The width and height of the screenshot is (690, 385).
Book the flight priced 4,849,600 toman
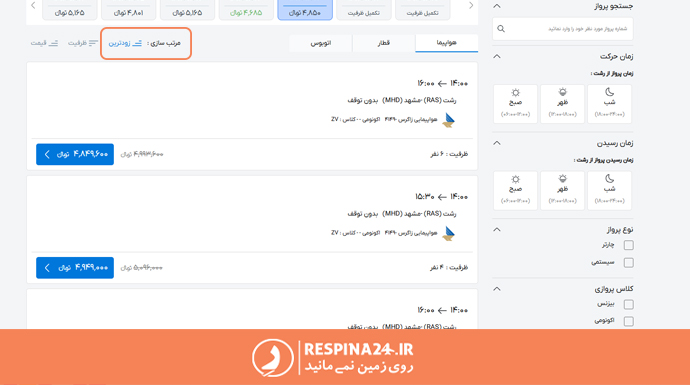[75, 154]
